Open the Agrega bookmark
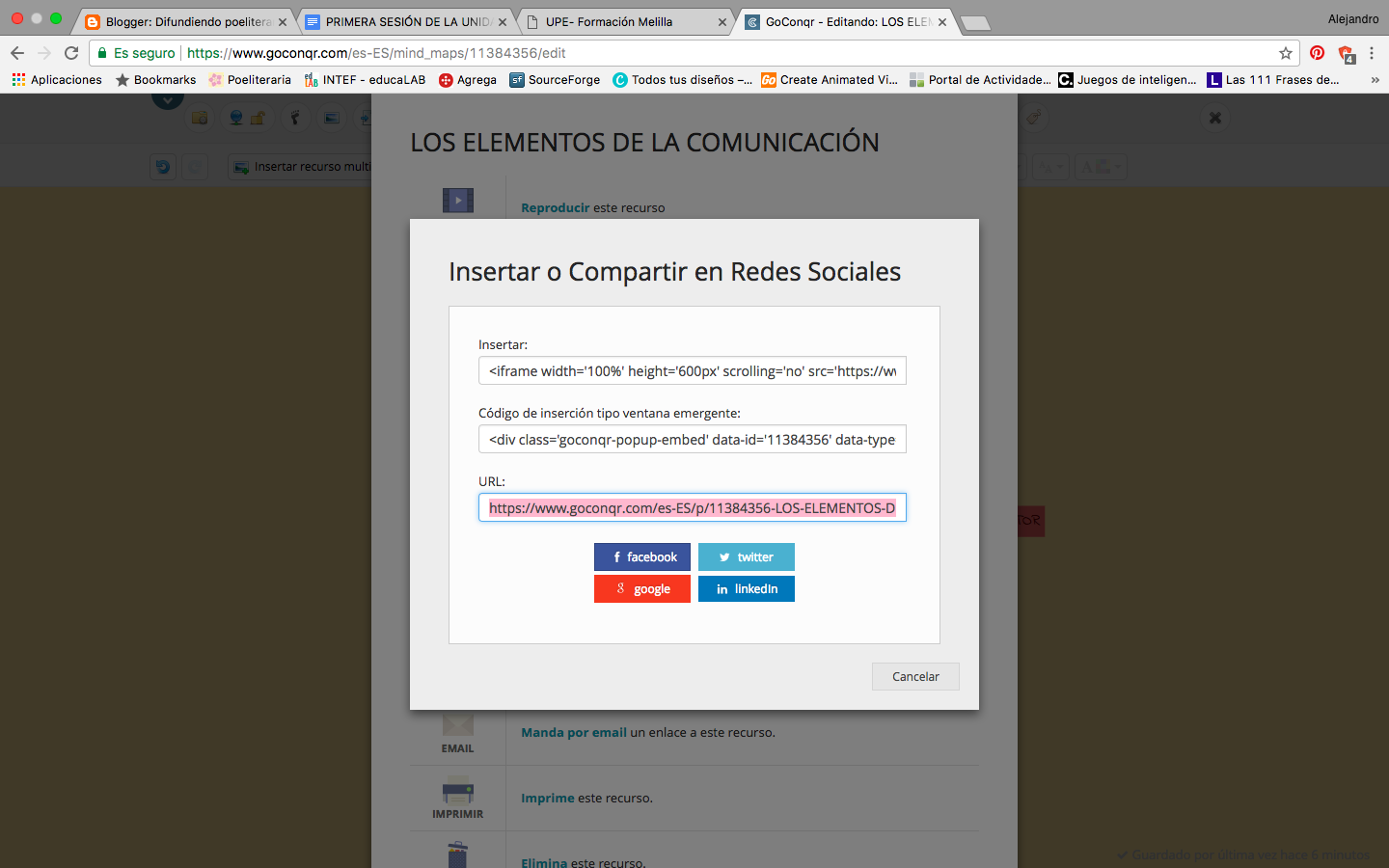Screen dimensions: 1389x868 click(x=468, y=80)
